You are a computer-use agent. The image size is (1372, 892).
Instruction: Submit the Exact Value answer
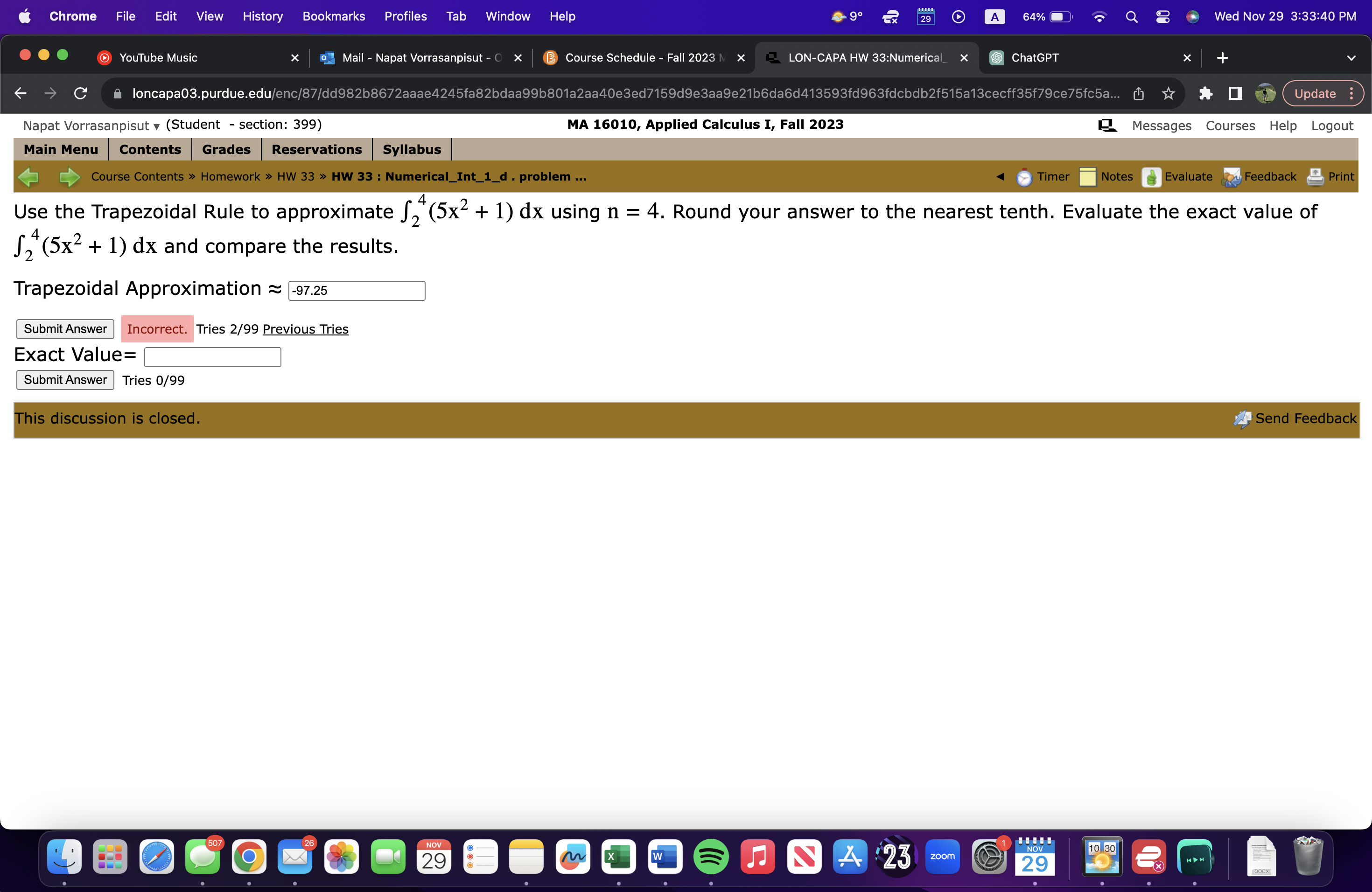[64, 380]
